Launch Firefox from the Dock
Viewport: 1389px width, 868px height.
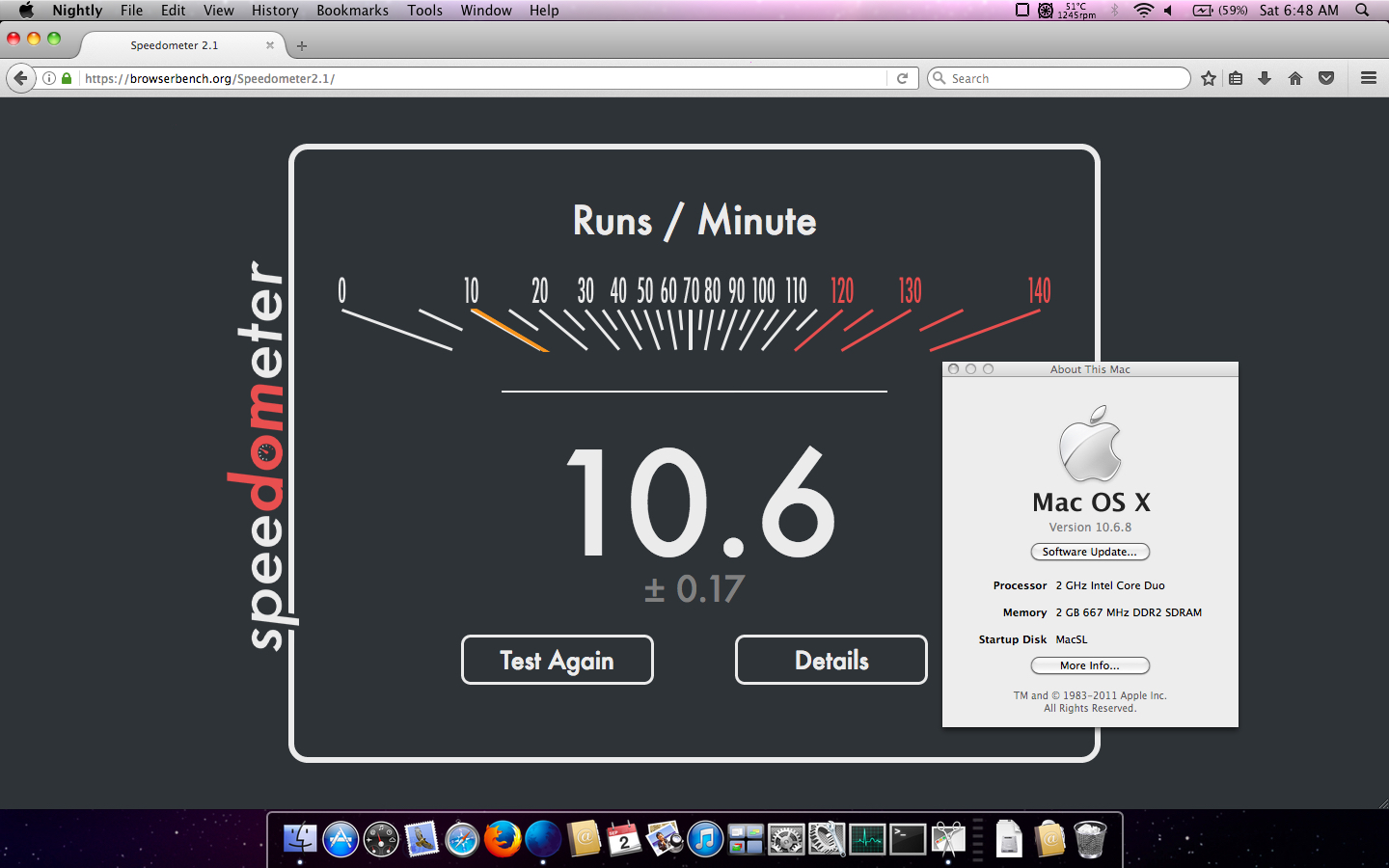[503, 838]
